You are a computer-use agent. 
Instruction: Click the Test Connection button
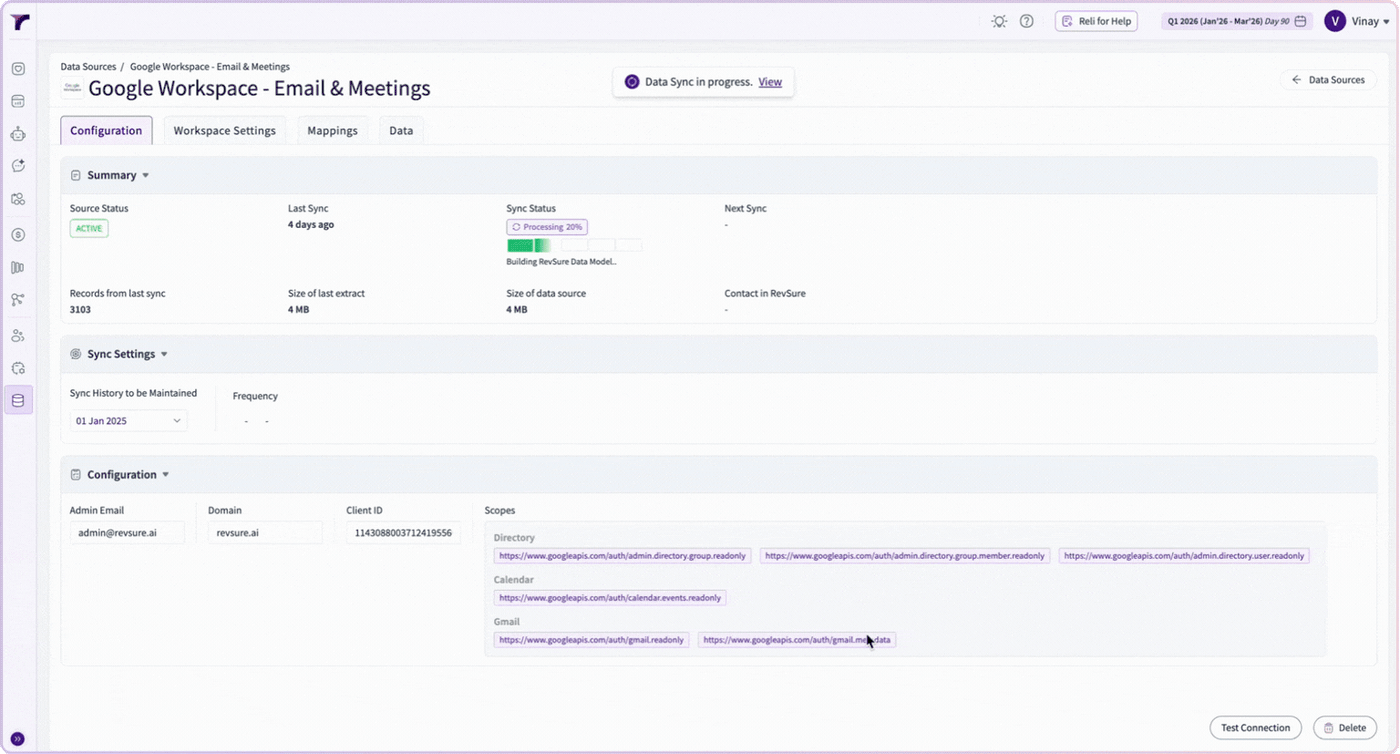[1255, 728]
